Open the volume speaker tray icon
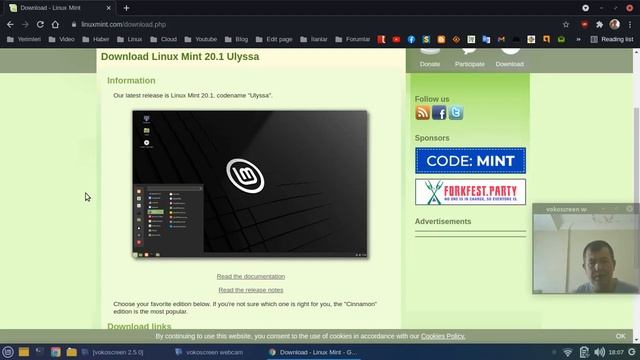 click(599, 352)
